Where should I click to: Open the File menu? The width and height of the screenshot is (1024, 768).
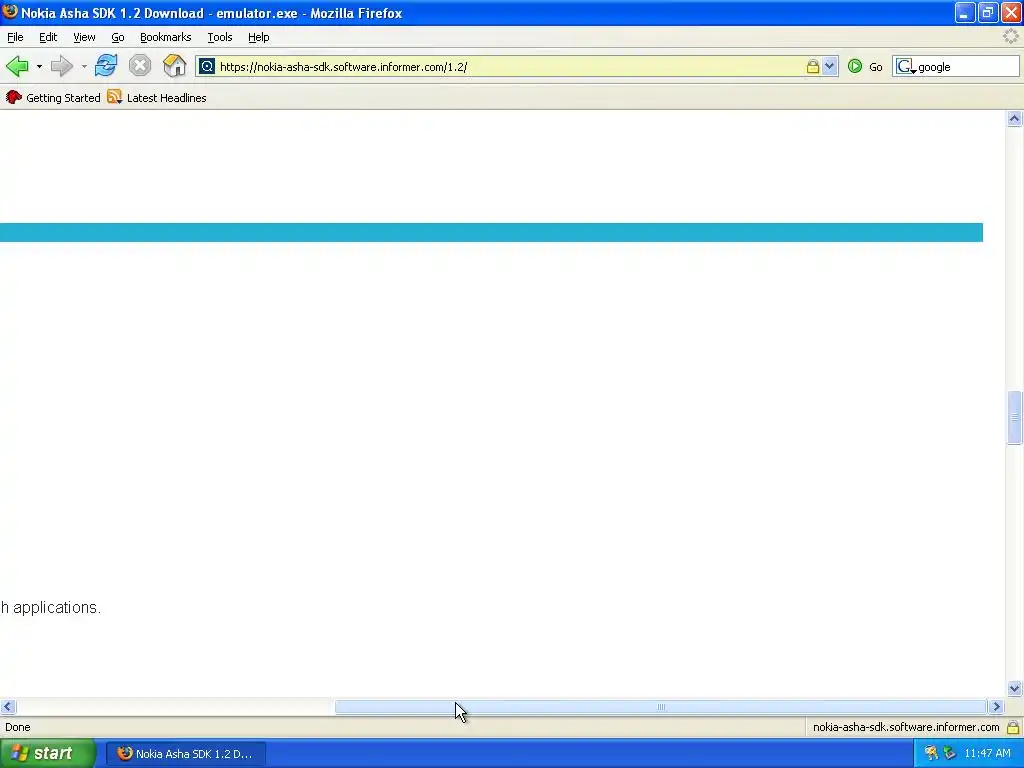(x=15, y=37)
